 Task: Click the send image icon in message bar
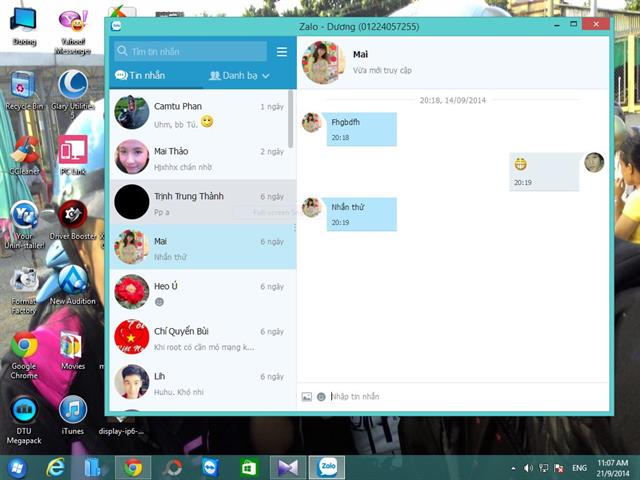[307, 396]
